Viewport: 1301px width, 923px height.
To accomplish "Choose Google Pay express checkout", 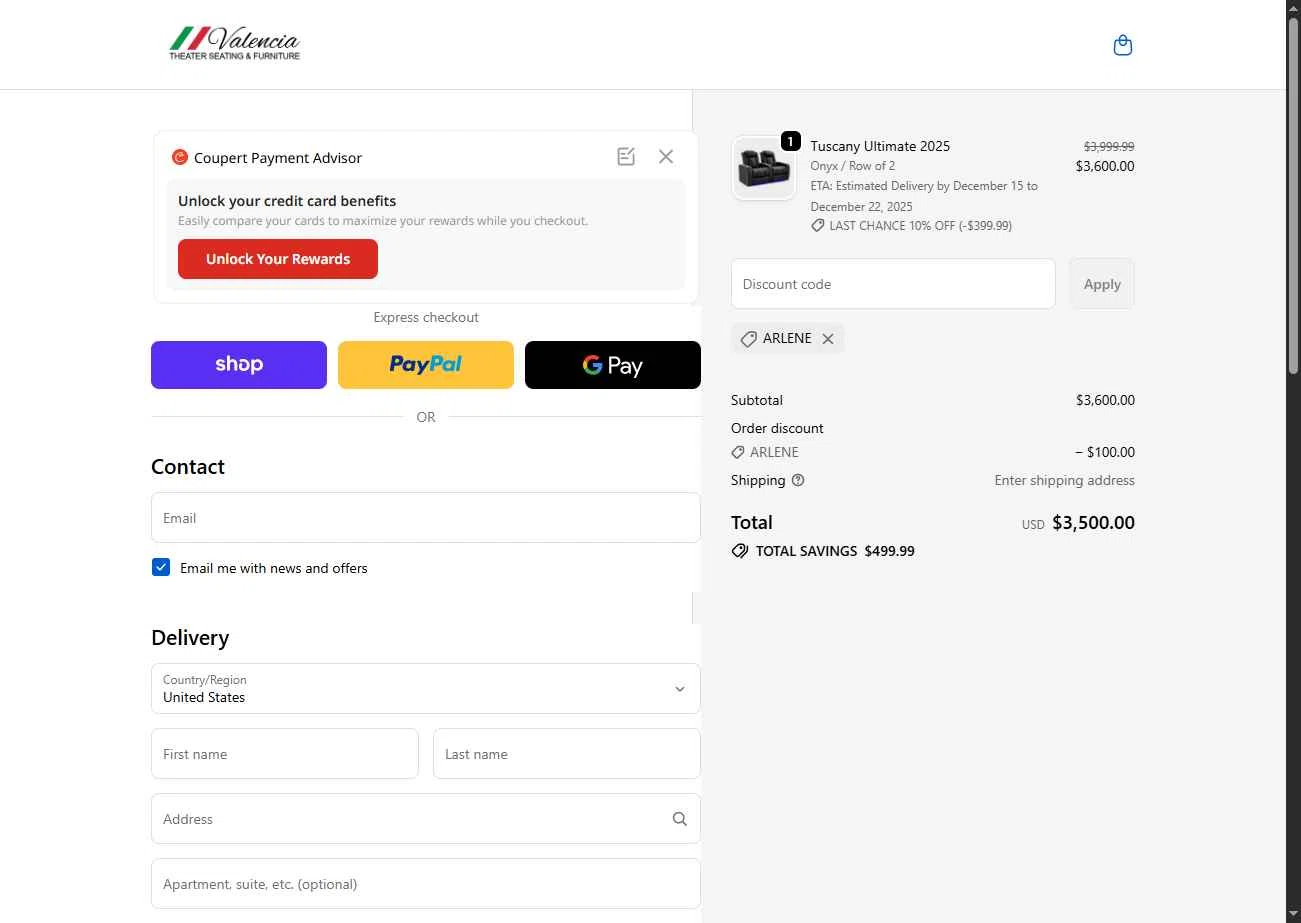I will coord(613,365).
